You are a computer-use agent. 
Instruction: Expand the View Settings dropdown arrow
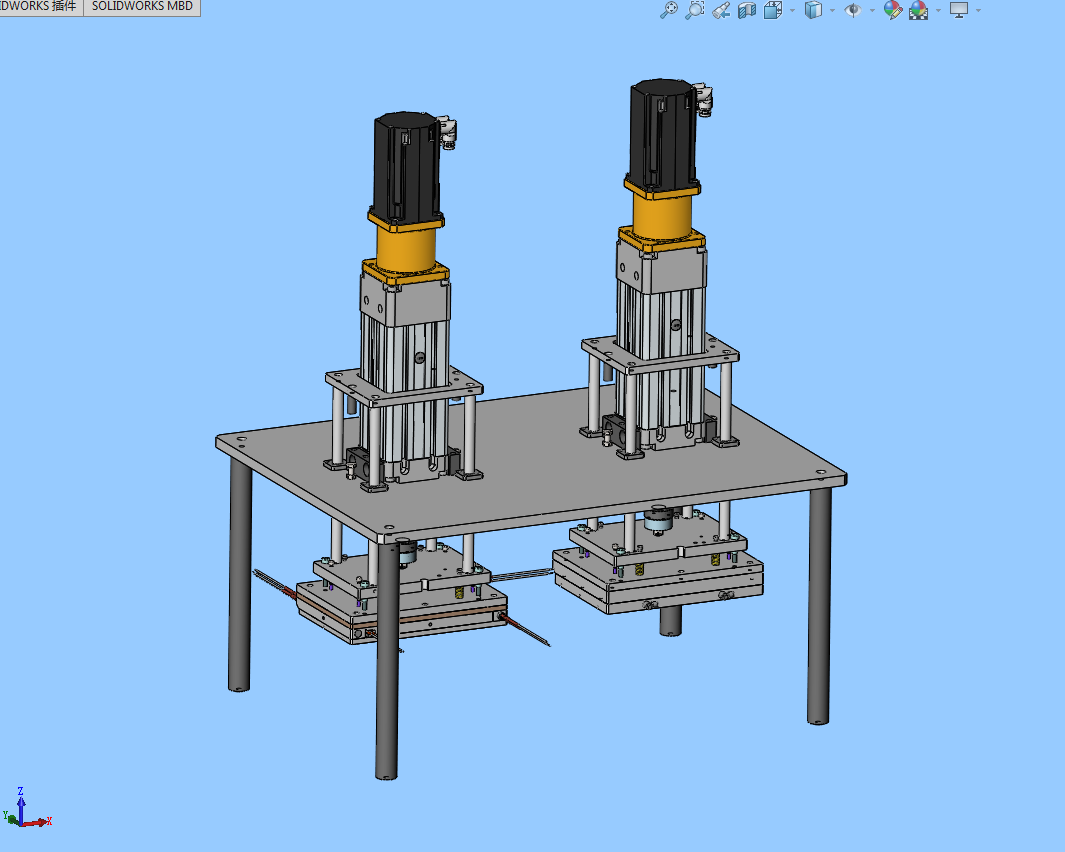coord(978,11)
